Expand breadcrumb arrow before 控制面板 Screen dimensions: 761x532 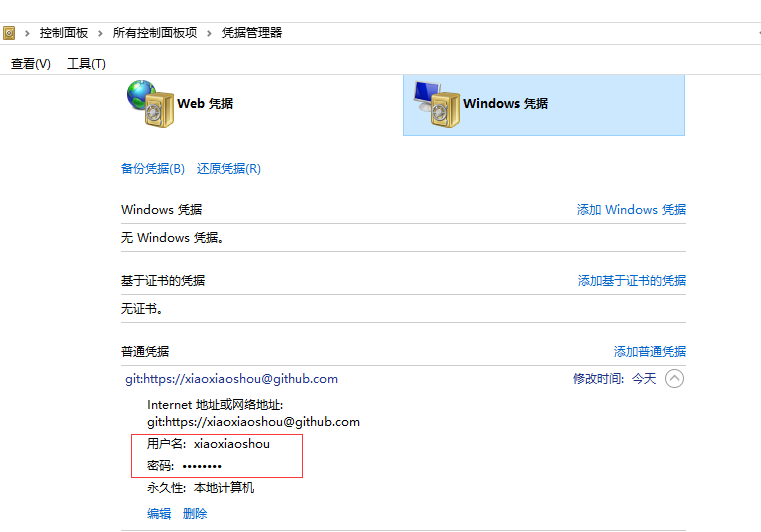27,33
